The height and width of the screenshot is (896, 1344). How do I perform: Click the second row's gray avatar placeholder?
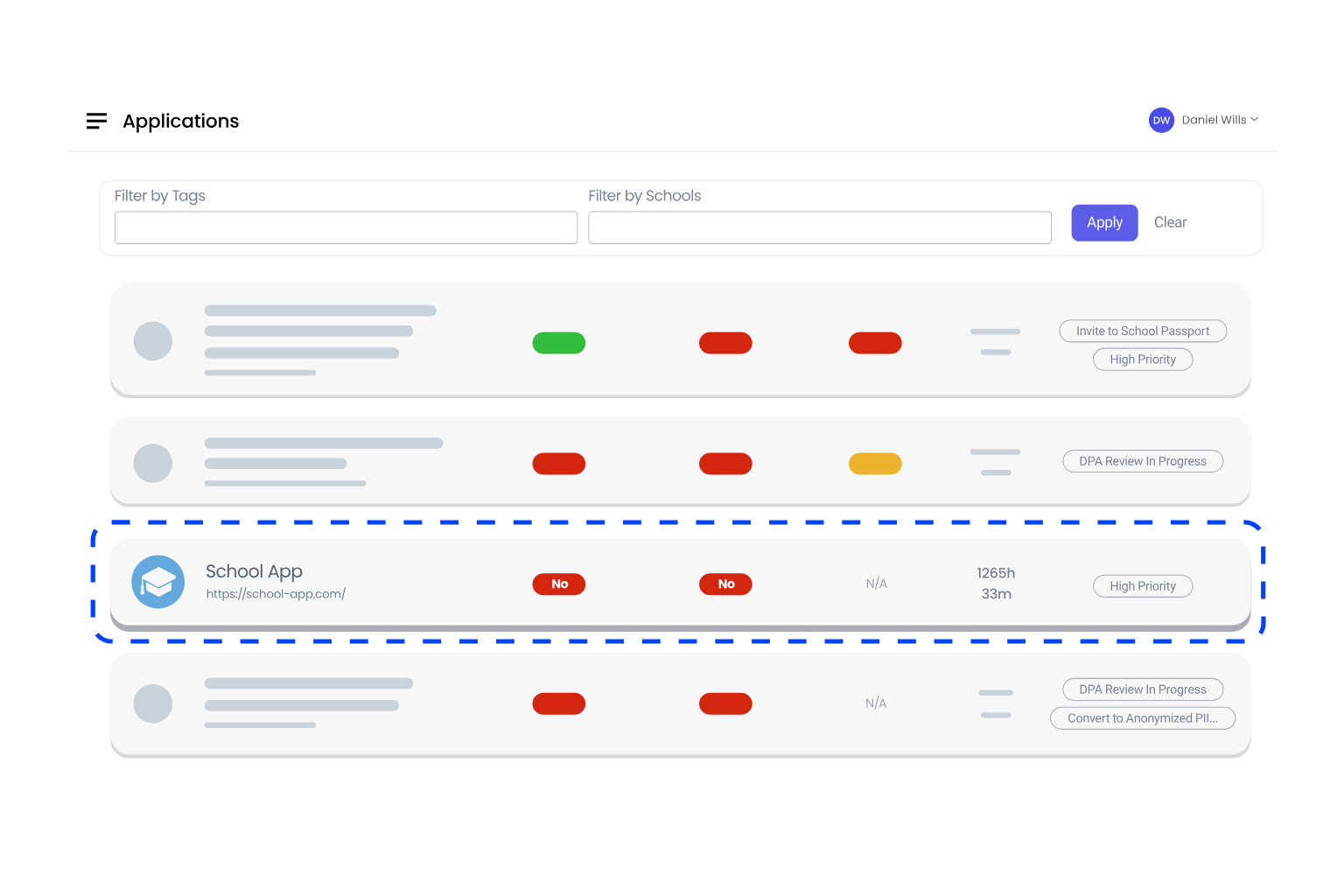click(153, 464)
